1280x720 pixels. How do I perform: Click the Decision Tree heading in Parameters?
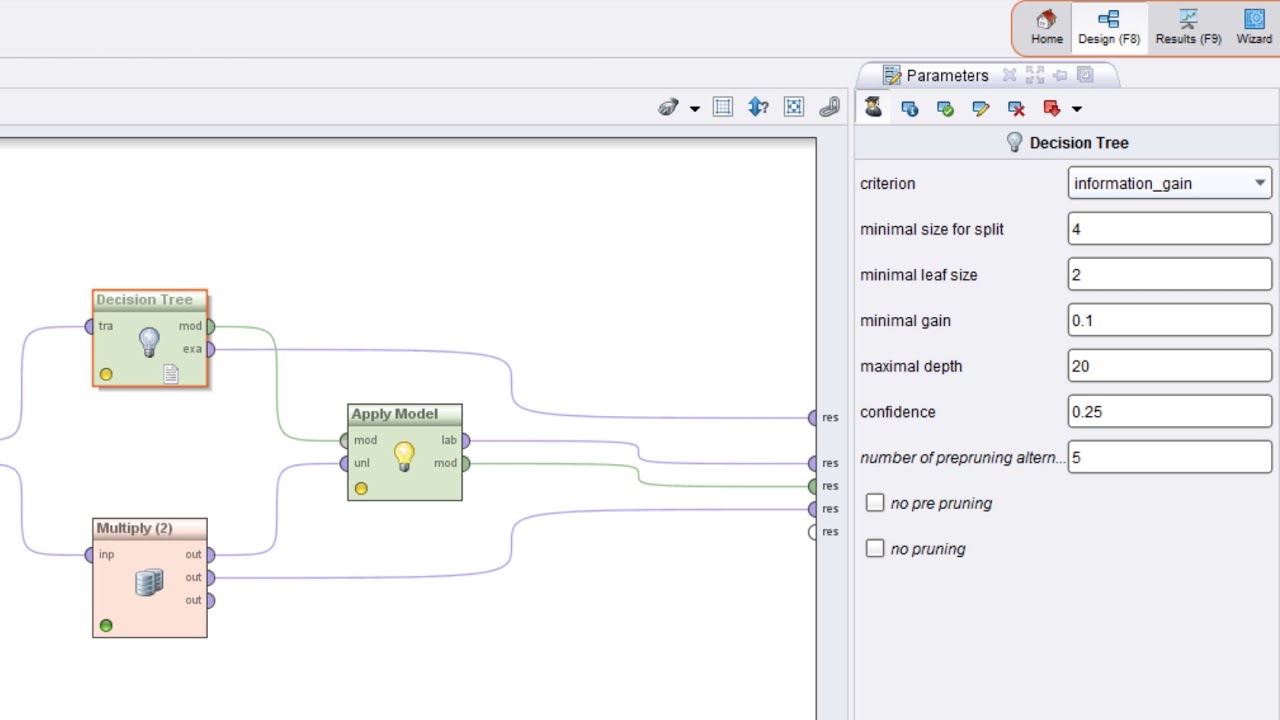click(x=1079, y=143)
